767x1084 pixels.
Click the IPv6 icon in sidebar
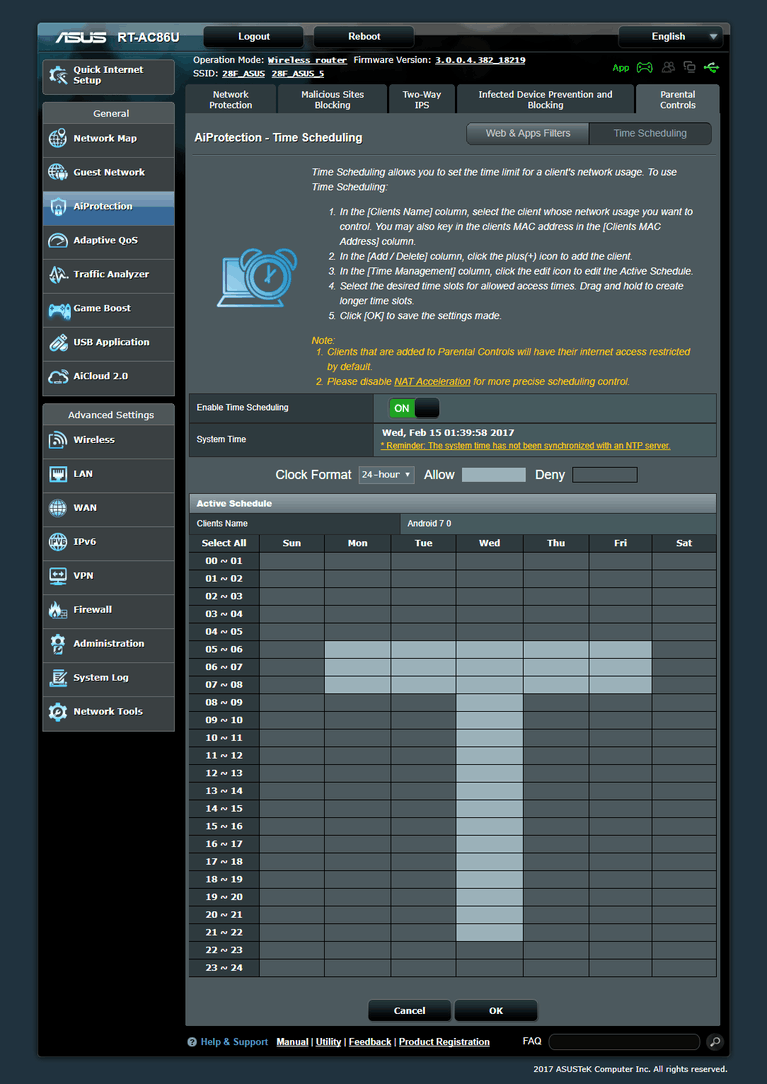coord(58,542)
